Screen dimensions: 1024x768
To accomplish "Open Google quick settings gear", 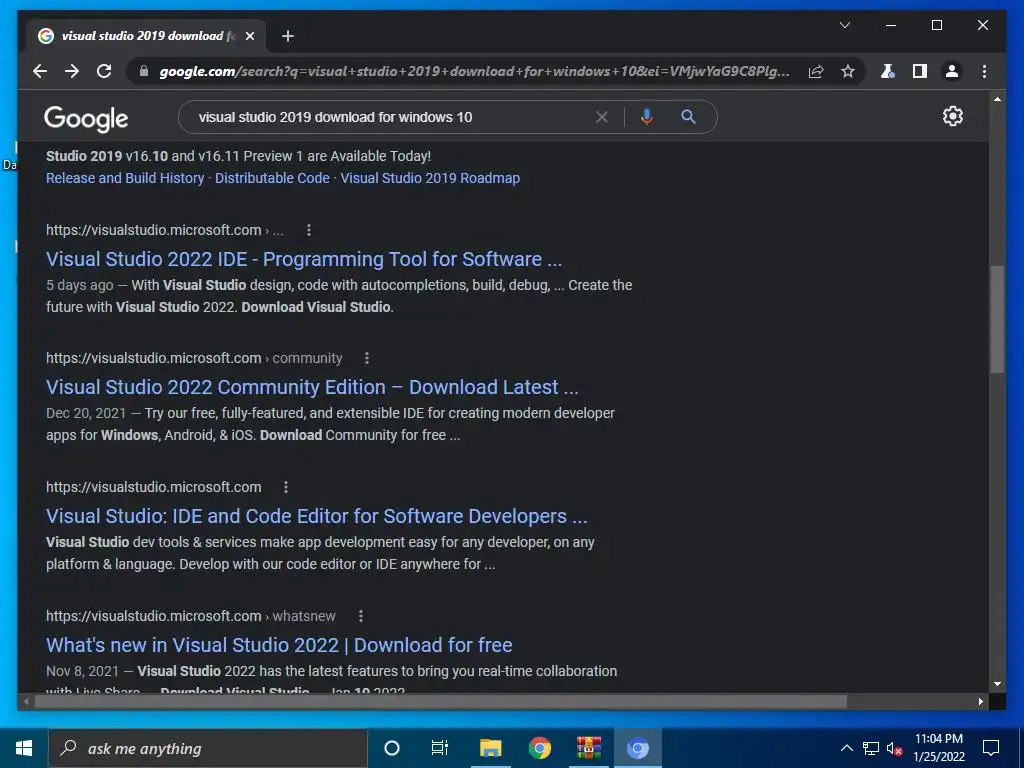I will [x=953, y=116].
